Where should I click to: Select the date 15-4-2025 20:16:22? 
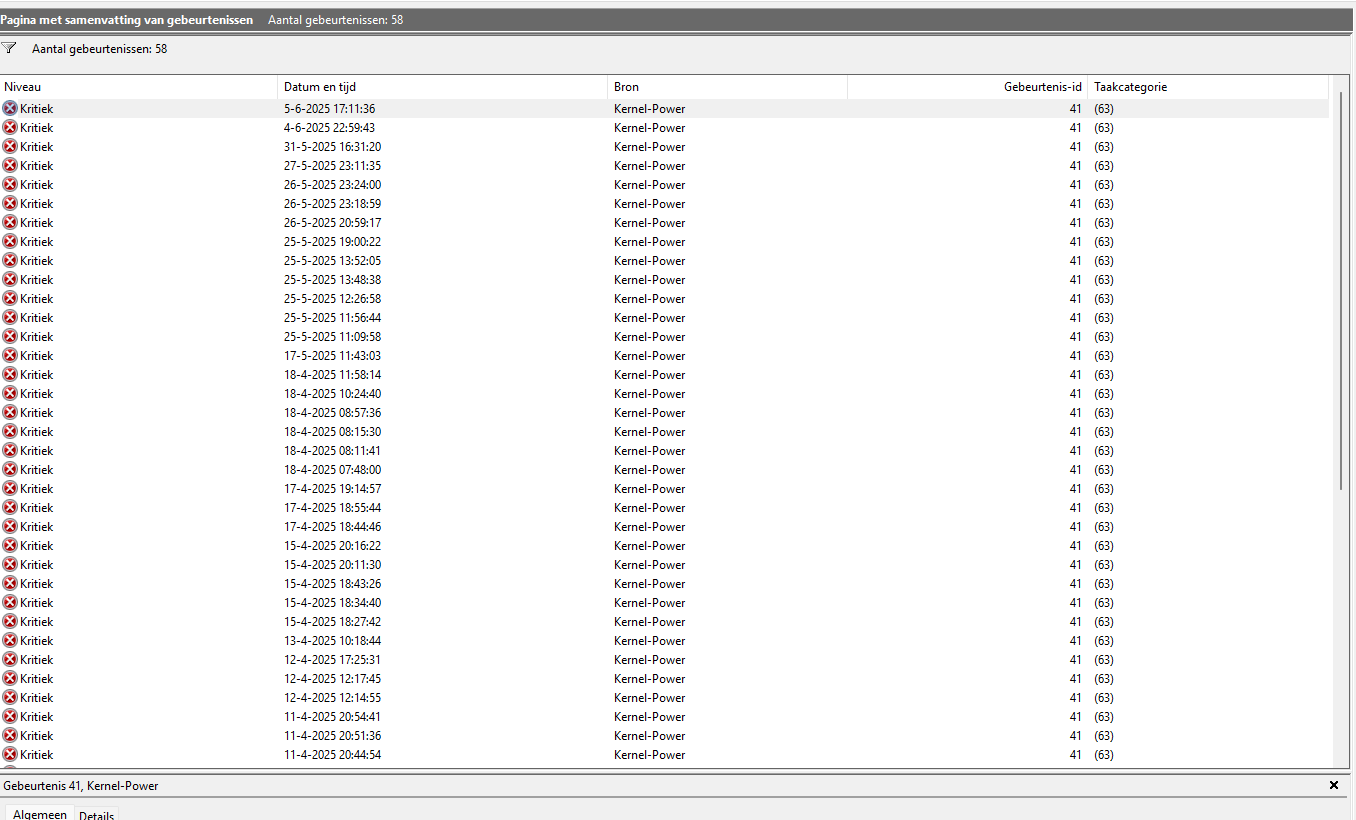pyautogui.click(x=332, y=546)
